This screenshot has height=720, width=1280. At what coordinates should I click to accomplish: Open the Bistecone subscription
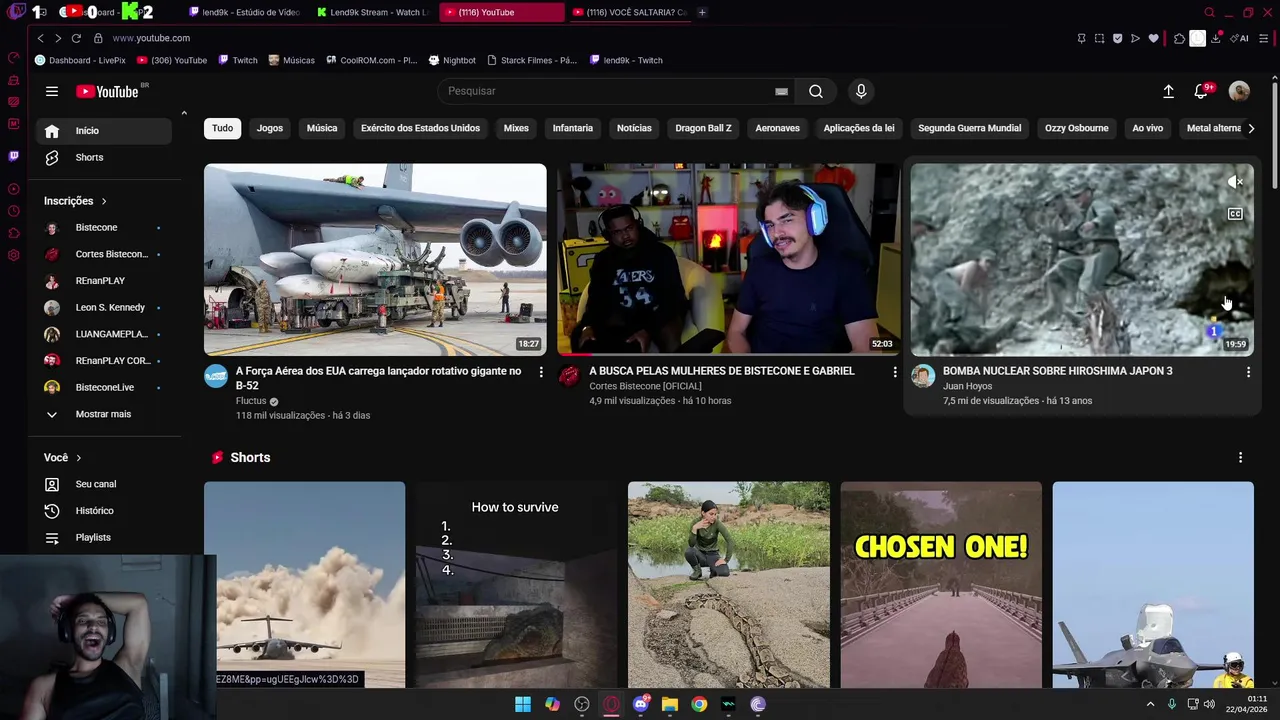pyautogui.click(x=103, y=227)
